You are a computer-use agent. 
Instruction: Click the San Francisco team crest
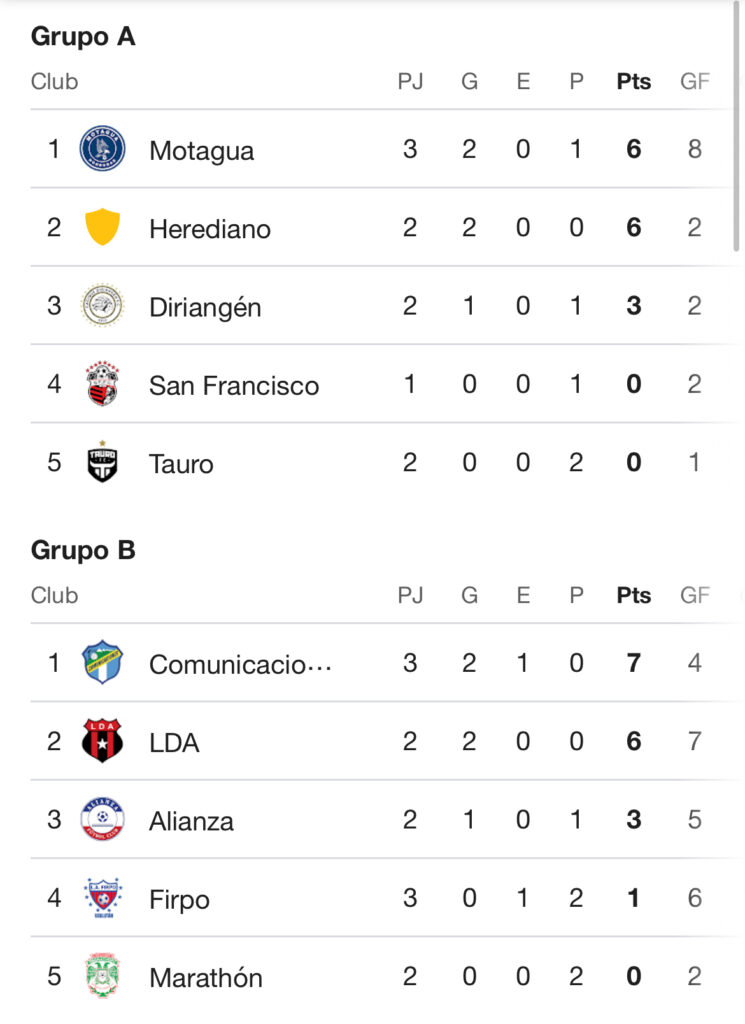pos(102,384)
